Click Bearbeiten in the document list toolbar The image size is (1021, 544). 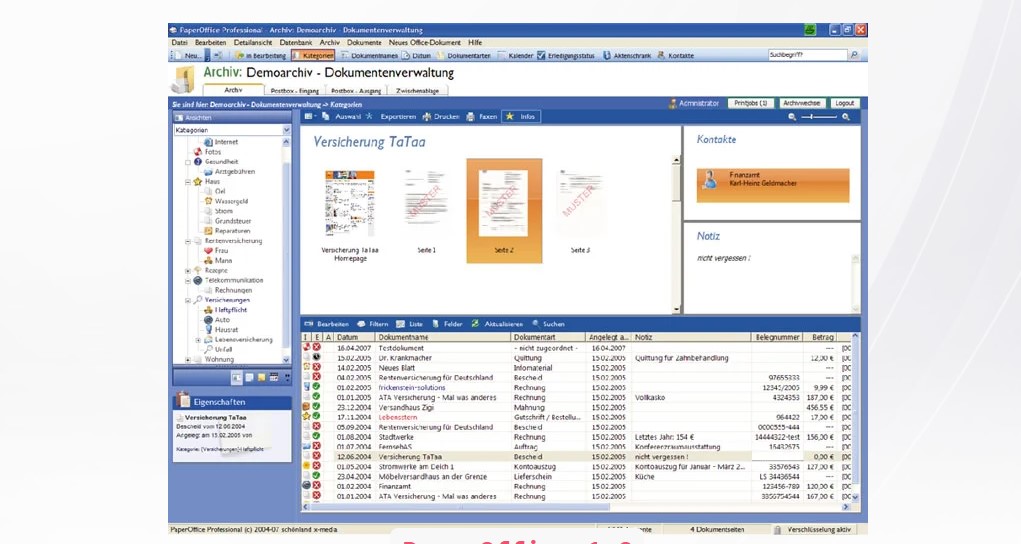point(327,324)
